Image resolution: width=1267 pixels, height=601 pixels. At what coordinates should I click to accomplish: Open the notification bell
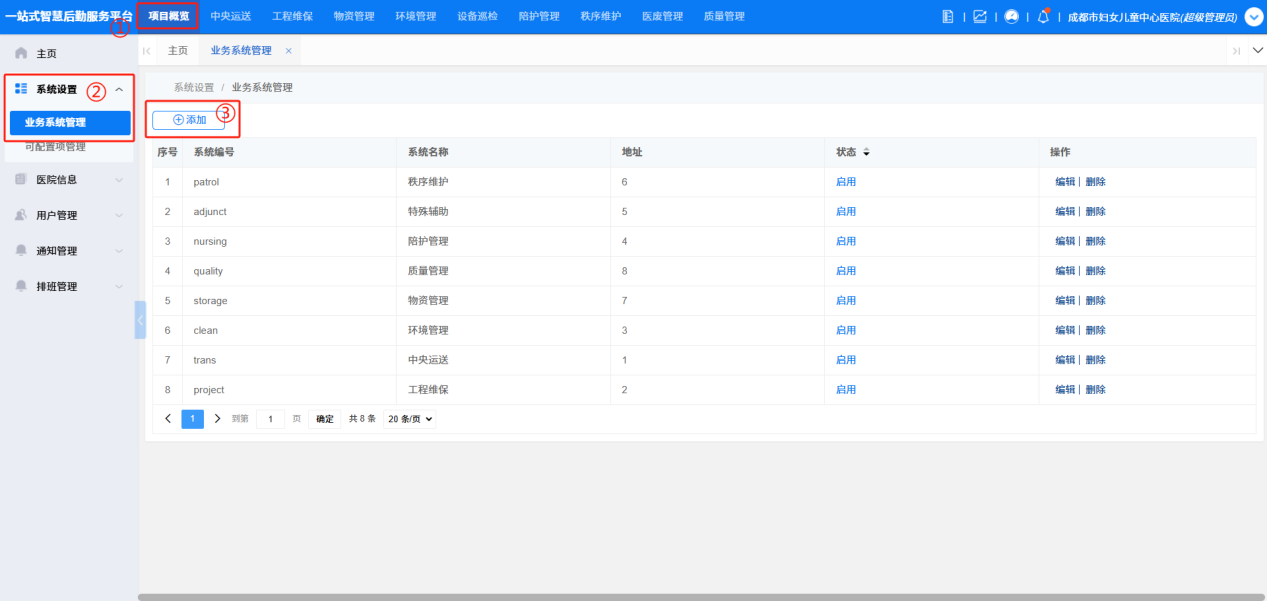tap(1043, 17)
